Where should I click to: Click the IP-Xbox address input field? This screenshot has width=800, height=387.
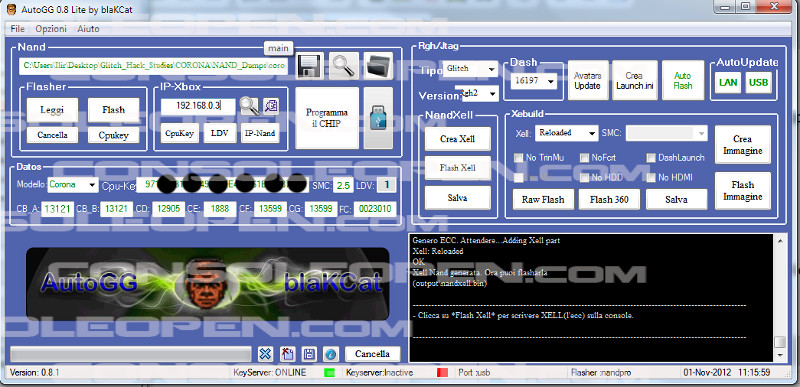pos(198,107)
